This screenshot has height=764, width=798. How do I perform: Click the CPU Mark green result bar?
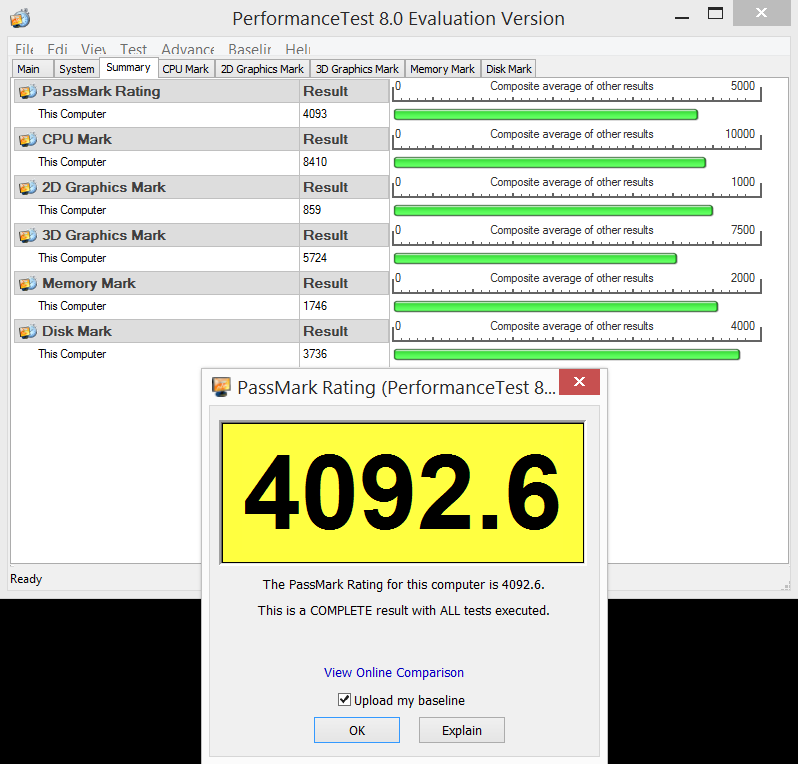click(x=550, y=162)
